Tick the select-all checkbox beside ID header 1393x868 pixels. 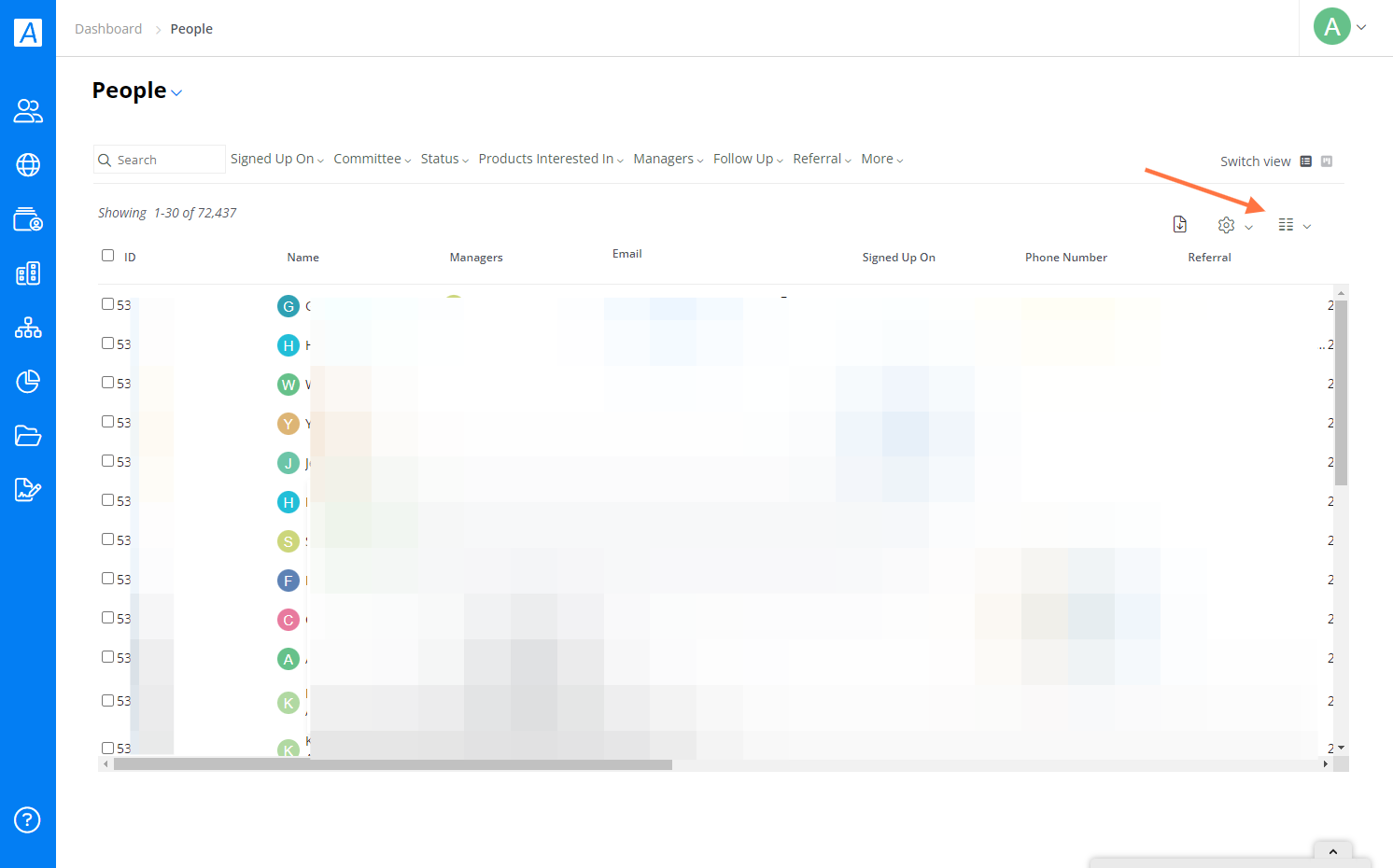click(107, 256)
